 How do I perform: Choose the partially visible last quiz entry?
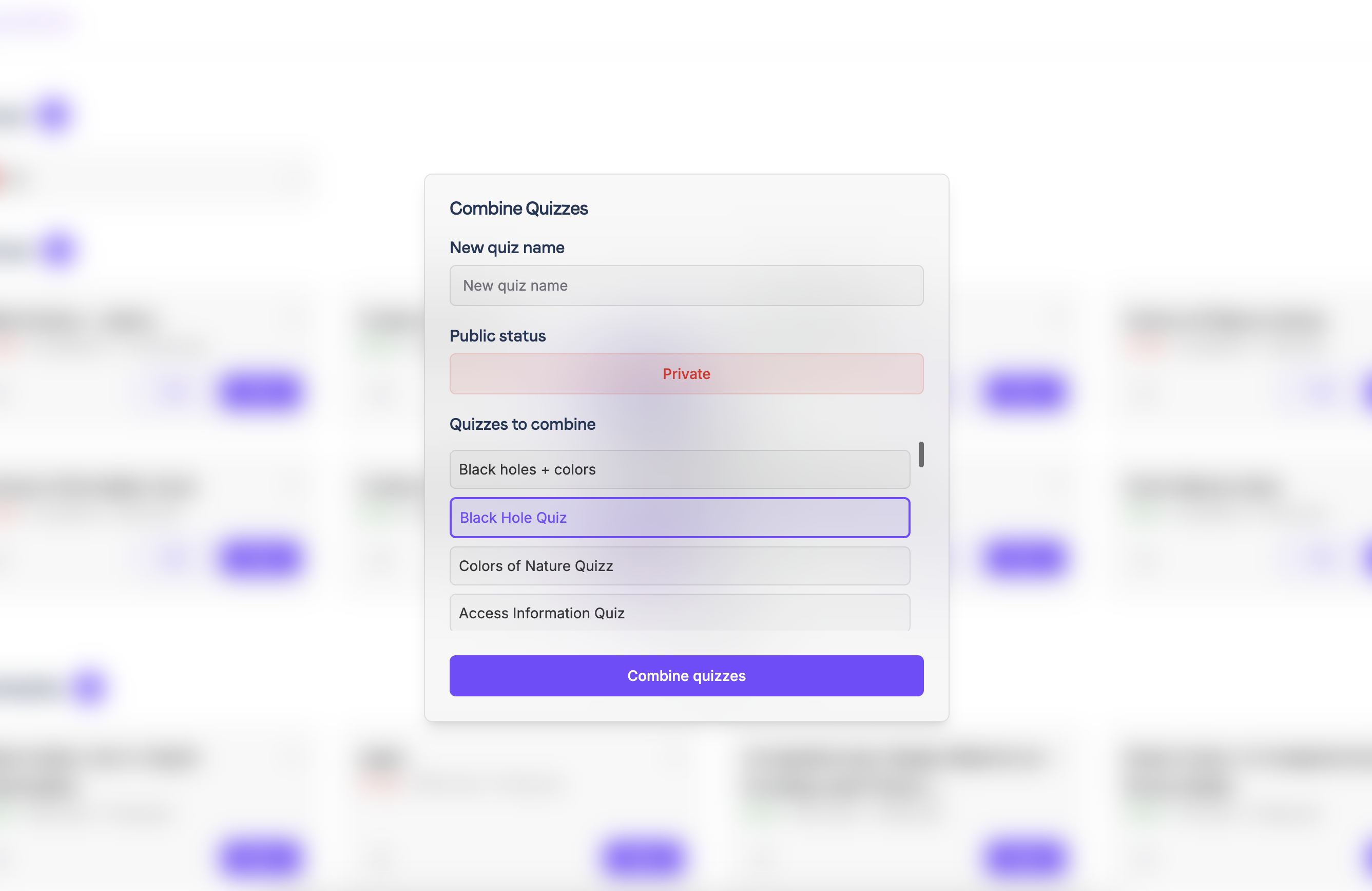coord(679,613)
